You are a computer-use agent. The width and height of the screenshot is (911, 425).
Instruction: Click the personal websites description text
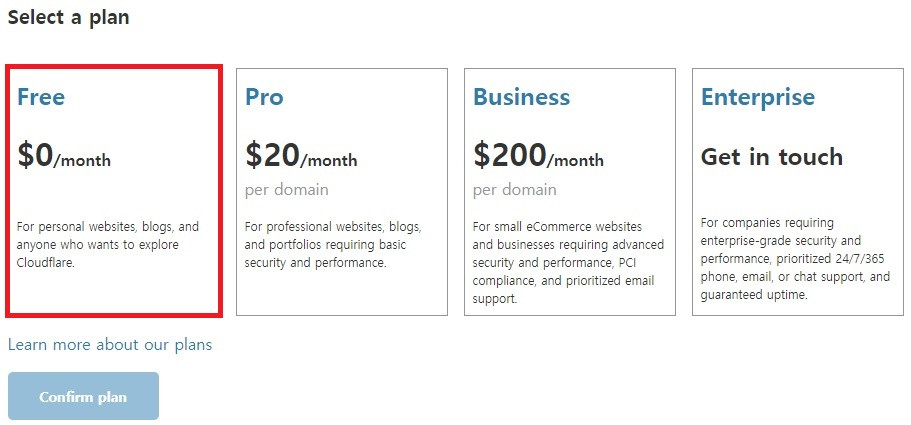click(x=108, y=245)
